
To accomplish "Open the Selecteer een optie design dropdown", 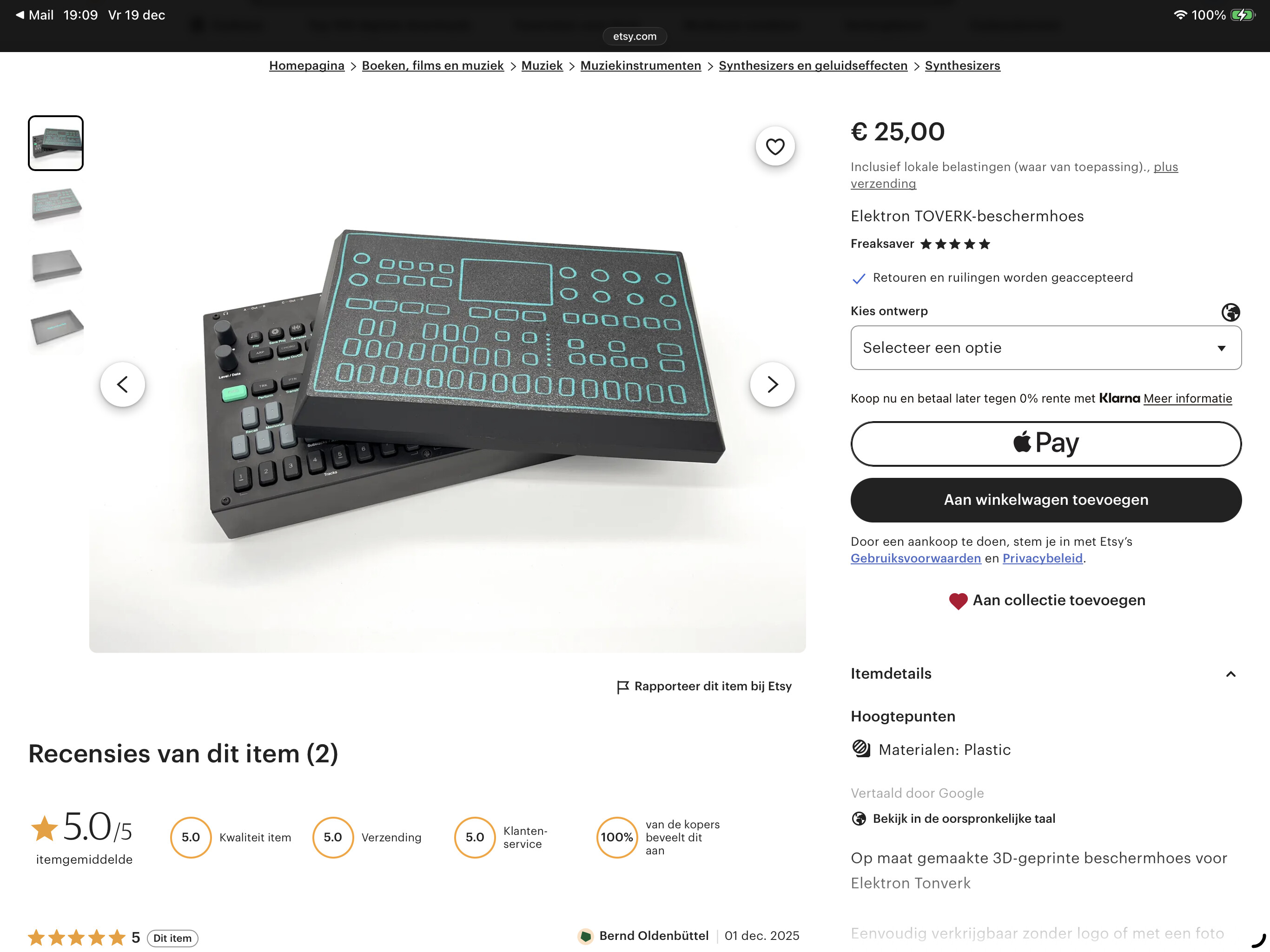I will coord(1045,347).
